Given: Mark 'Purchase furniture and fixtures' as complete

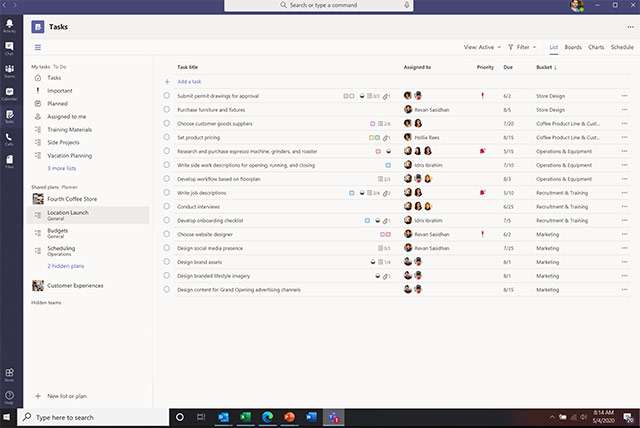Looking at the screenshot, I should pos(167,110).
